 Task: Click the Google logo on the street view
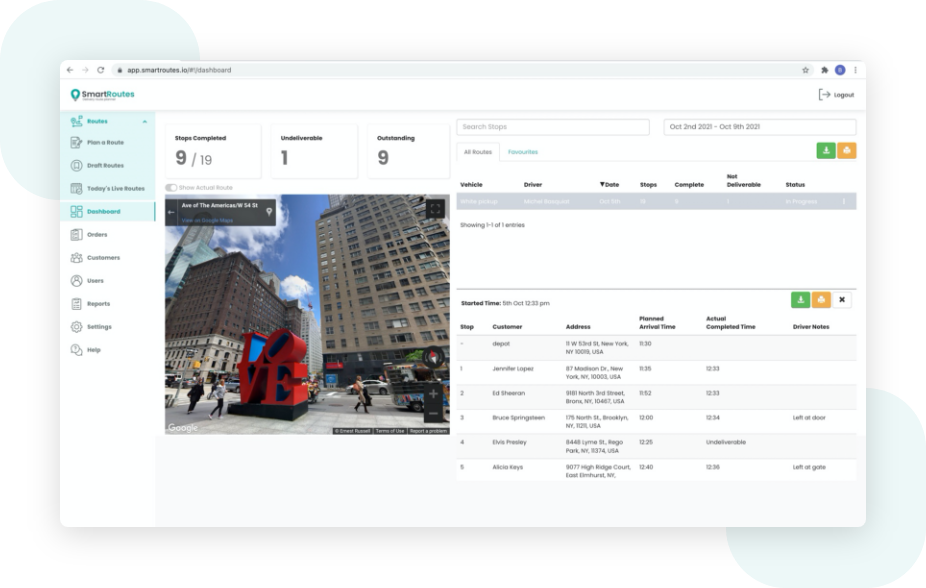183,427
